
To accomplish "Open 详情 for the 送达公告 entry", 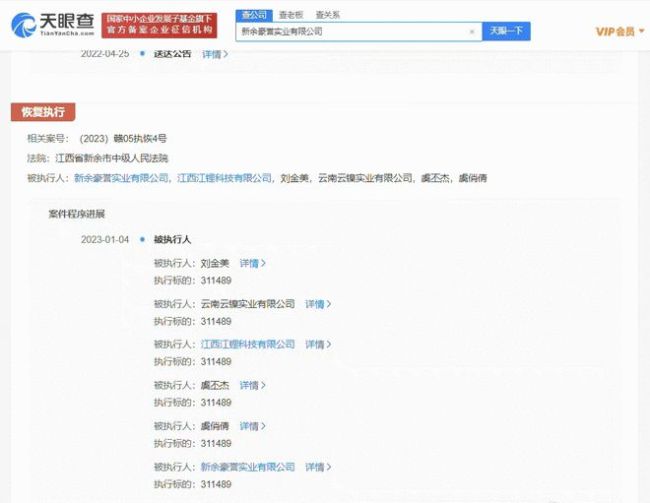I will pos(215,54).
